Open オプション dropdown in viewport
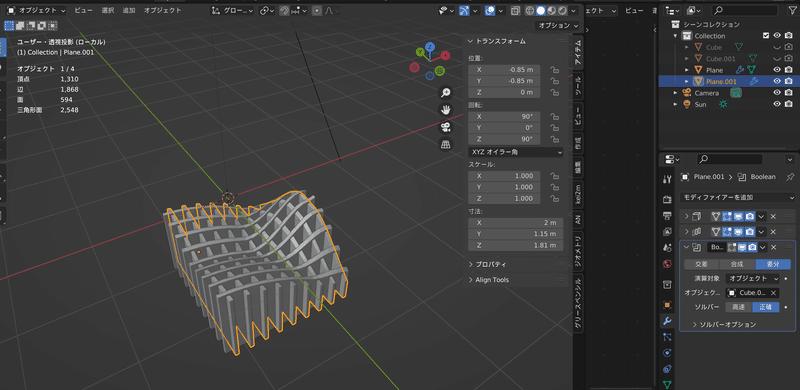 click(x=557, y=26)
